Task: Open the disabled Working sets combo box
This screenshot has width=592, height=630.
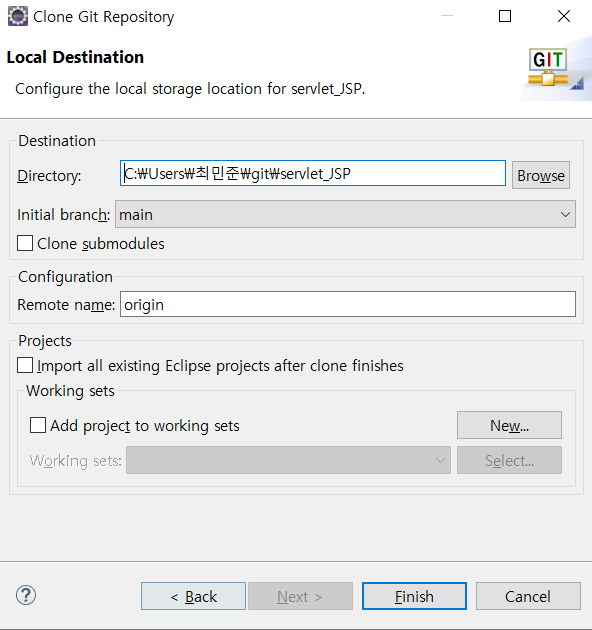Action: tap(288, 460)
